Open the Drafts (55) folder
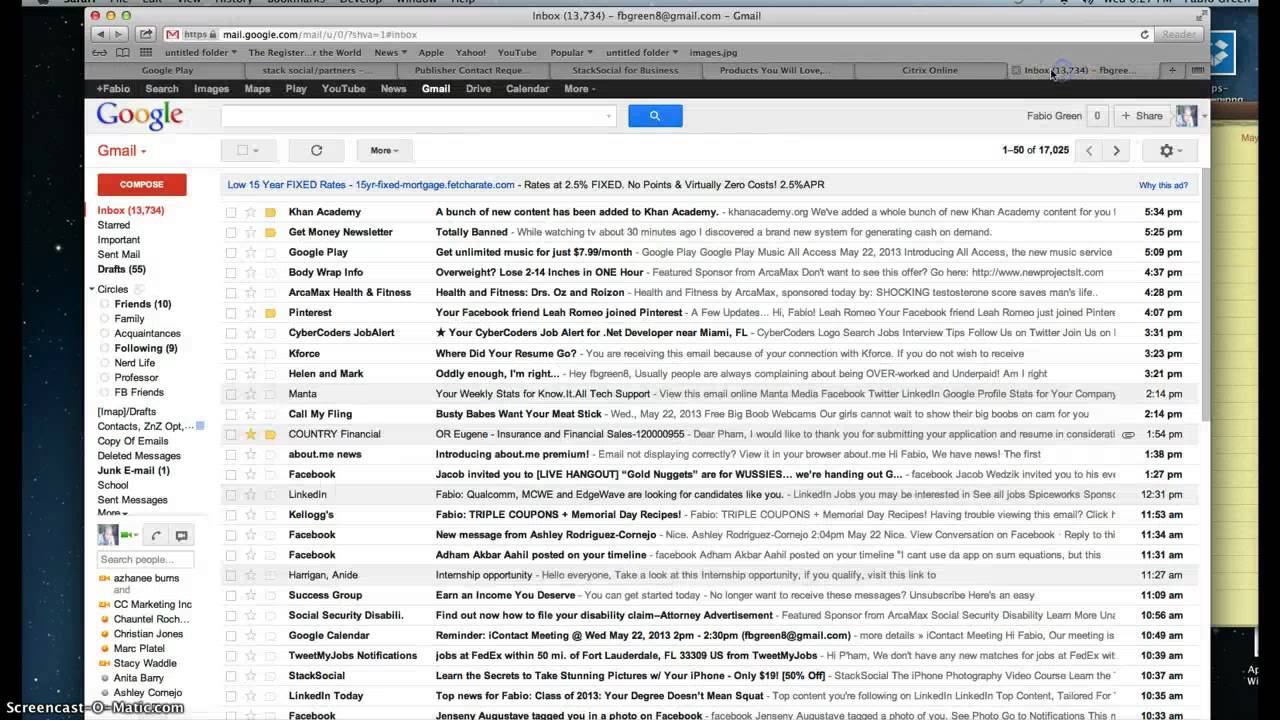The image size is (1280, 720). (121, 269)
